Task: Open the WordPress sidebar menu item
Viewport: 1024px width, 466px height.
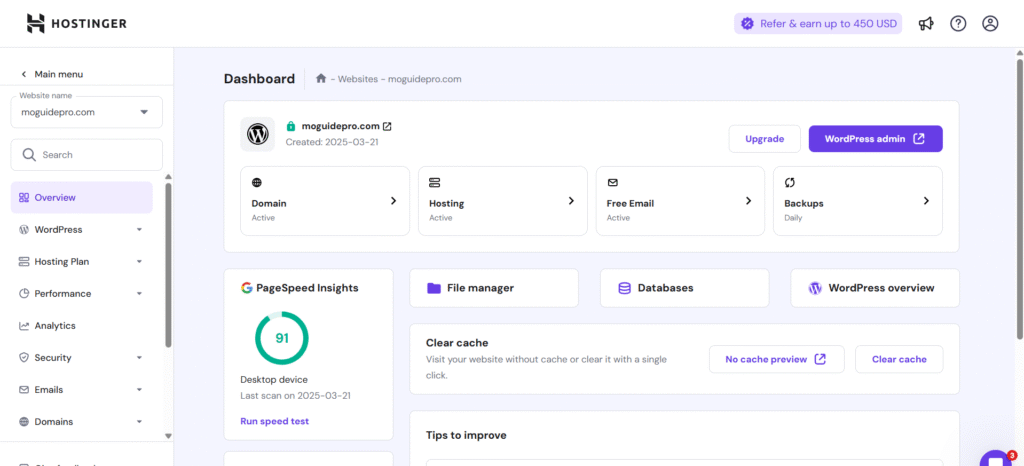Action: pos(82,230)
